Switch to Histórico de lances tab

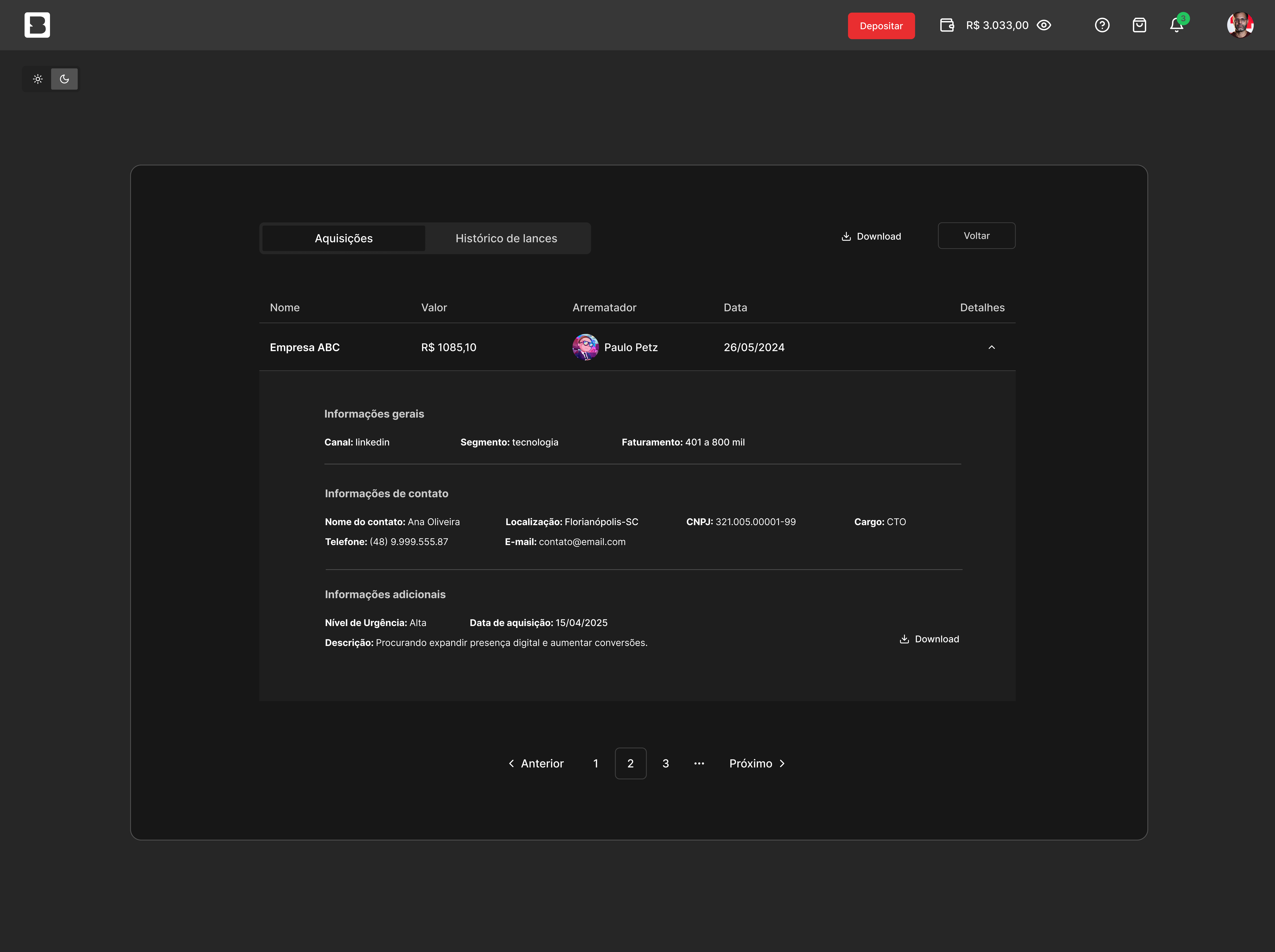(x=506, y=238)
